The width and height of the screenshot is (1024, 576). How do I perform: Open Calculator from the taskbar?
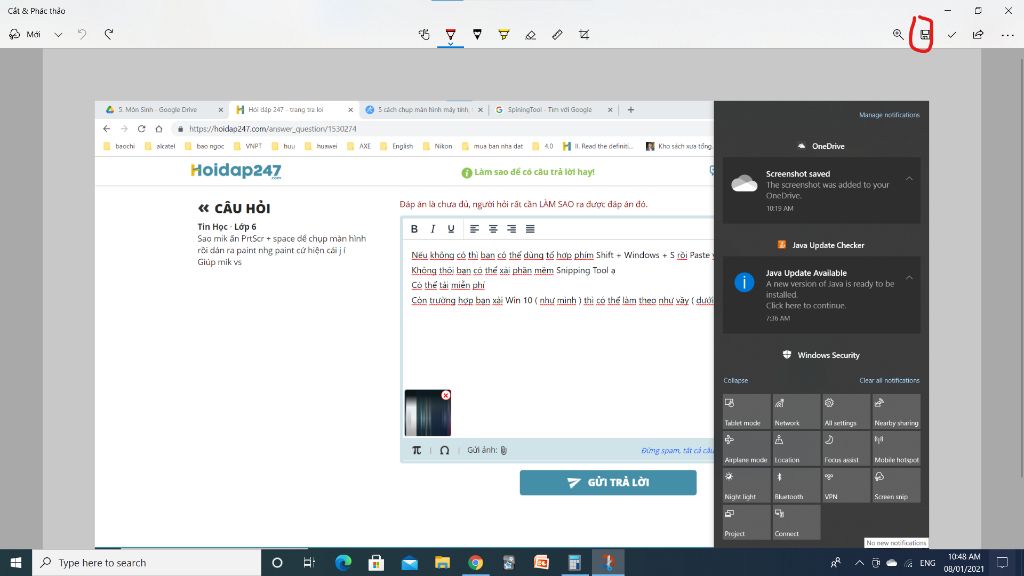pos(575,562)
